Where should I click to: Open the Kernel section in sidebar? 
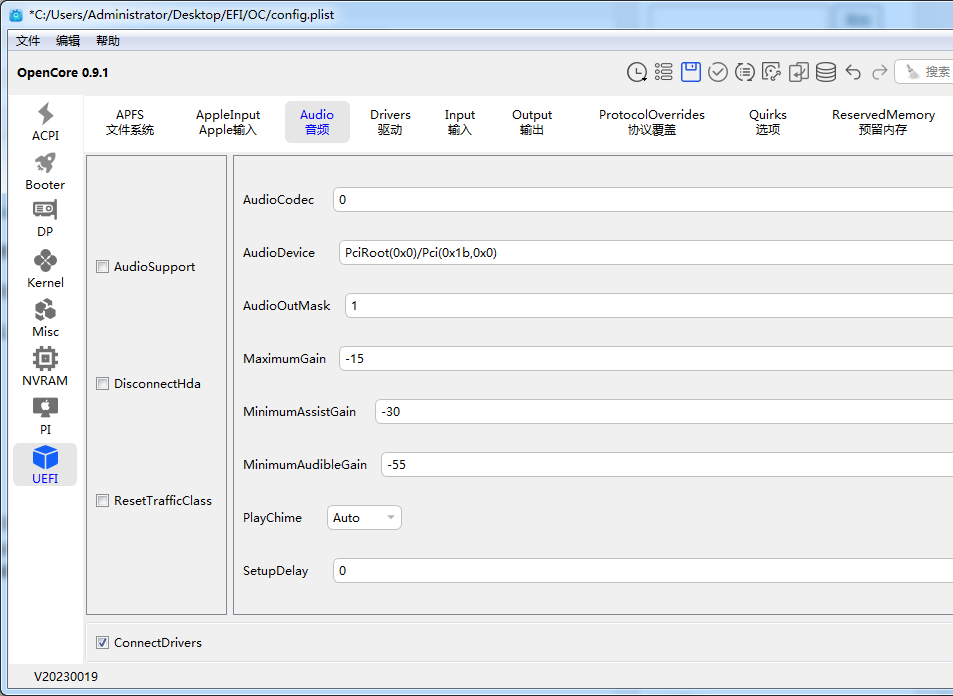[45, 269]
